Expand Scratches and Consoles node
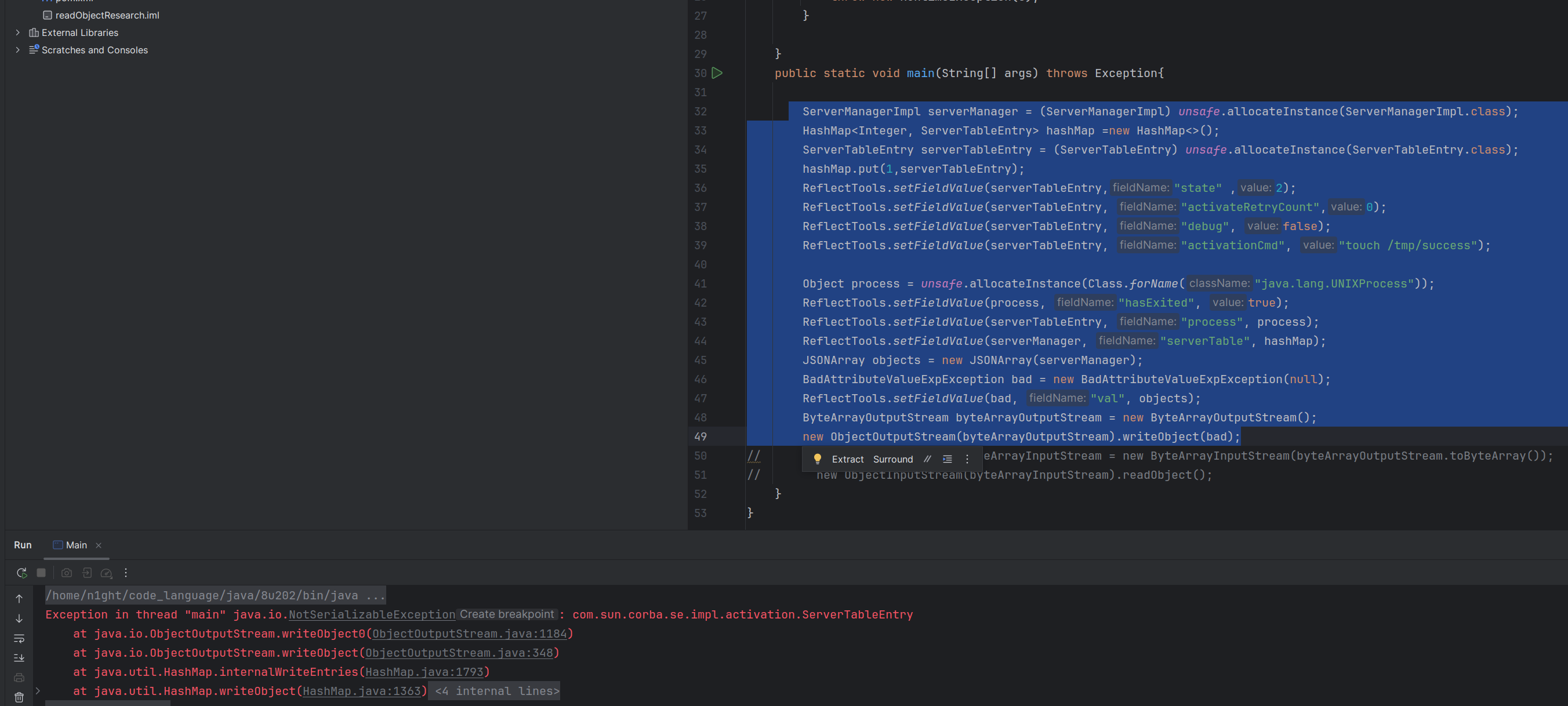Viewport: 1568px width, 706px height. point(17,50)
